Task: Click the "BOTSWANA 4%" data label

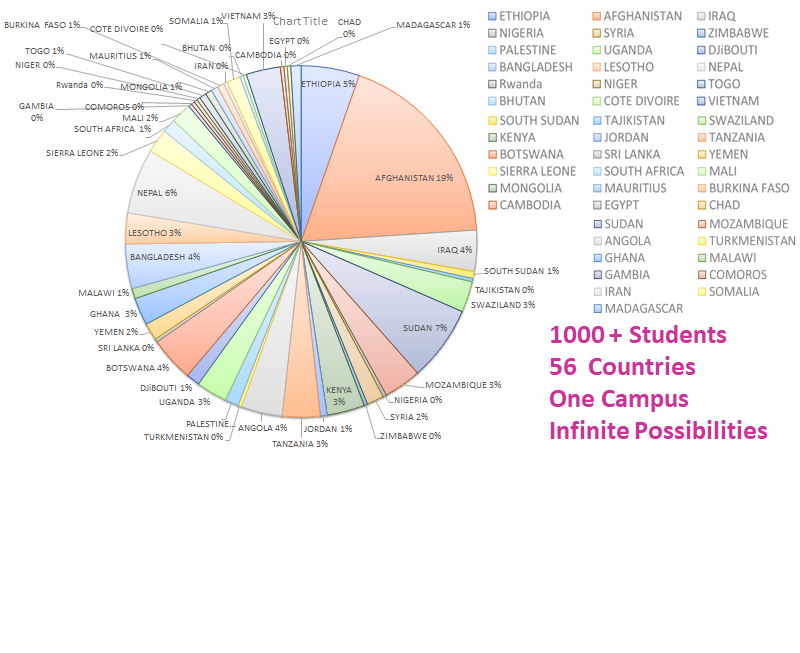Action: pos(137,368)
